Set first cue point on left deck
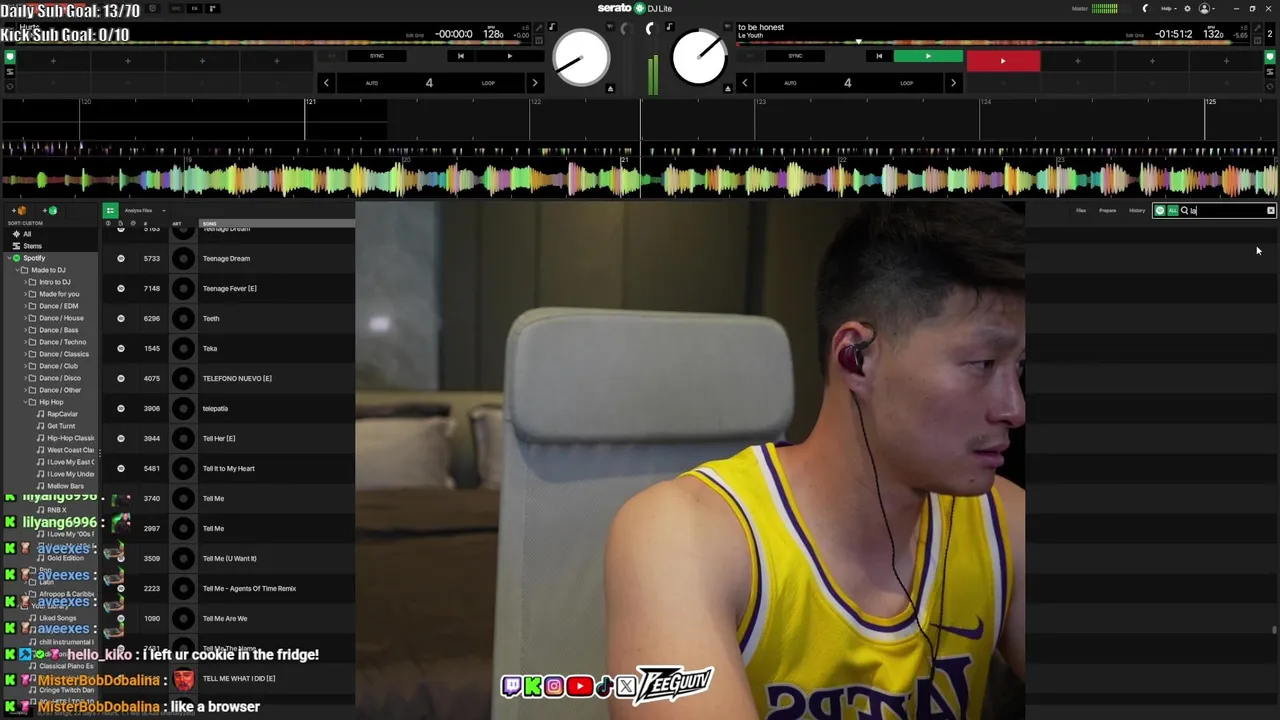The height and width of the screenshot is (720, 1280). pyautogui.click(x=53, y=61)
